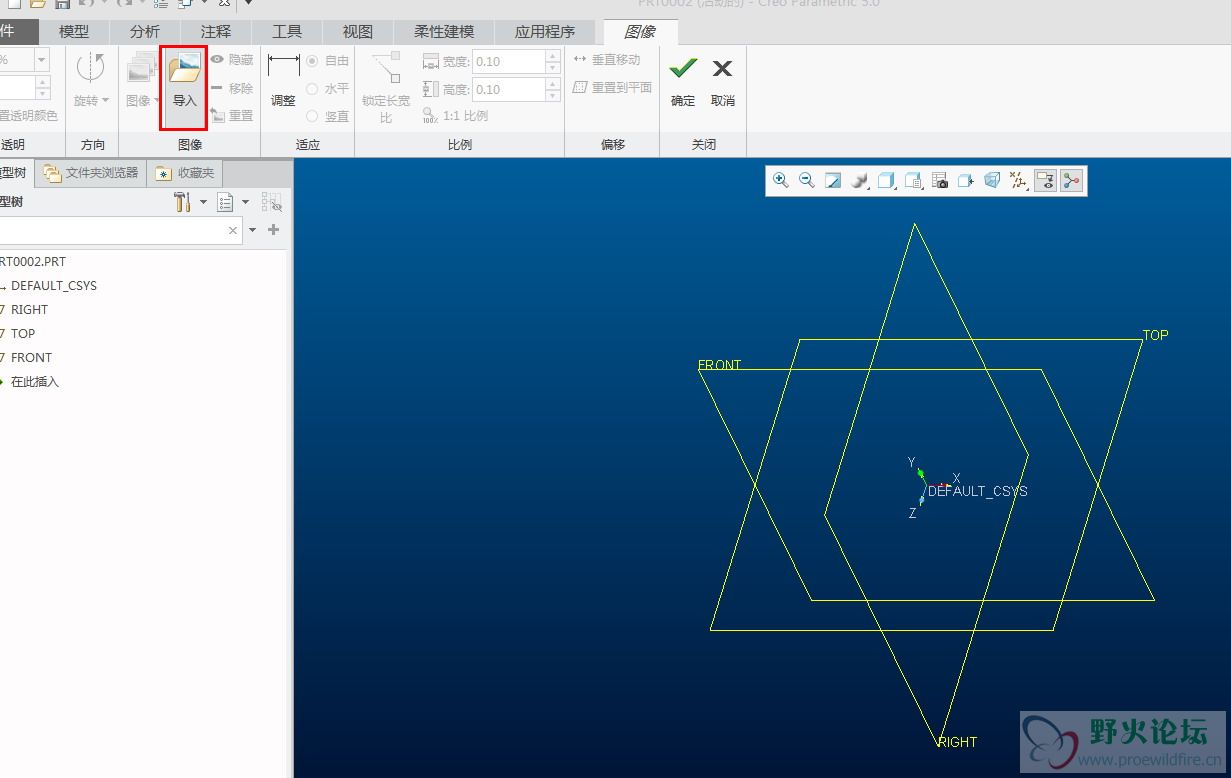Image resolution: width=1231 pixels, height=778 pixels.
Task: Select the TOP plane tree item
Action: pyautogui.click(x=23, y=333)
